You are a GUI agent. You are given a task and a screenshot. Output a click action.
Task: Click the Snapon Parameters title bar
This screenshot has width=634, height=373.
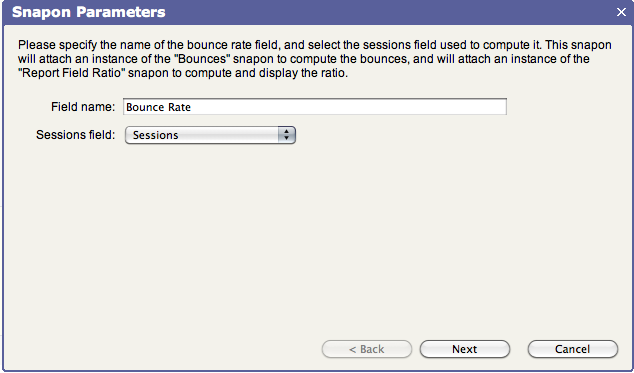pyautogui.click(x=317, y=12)
